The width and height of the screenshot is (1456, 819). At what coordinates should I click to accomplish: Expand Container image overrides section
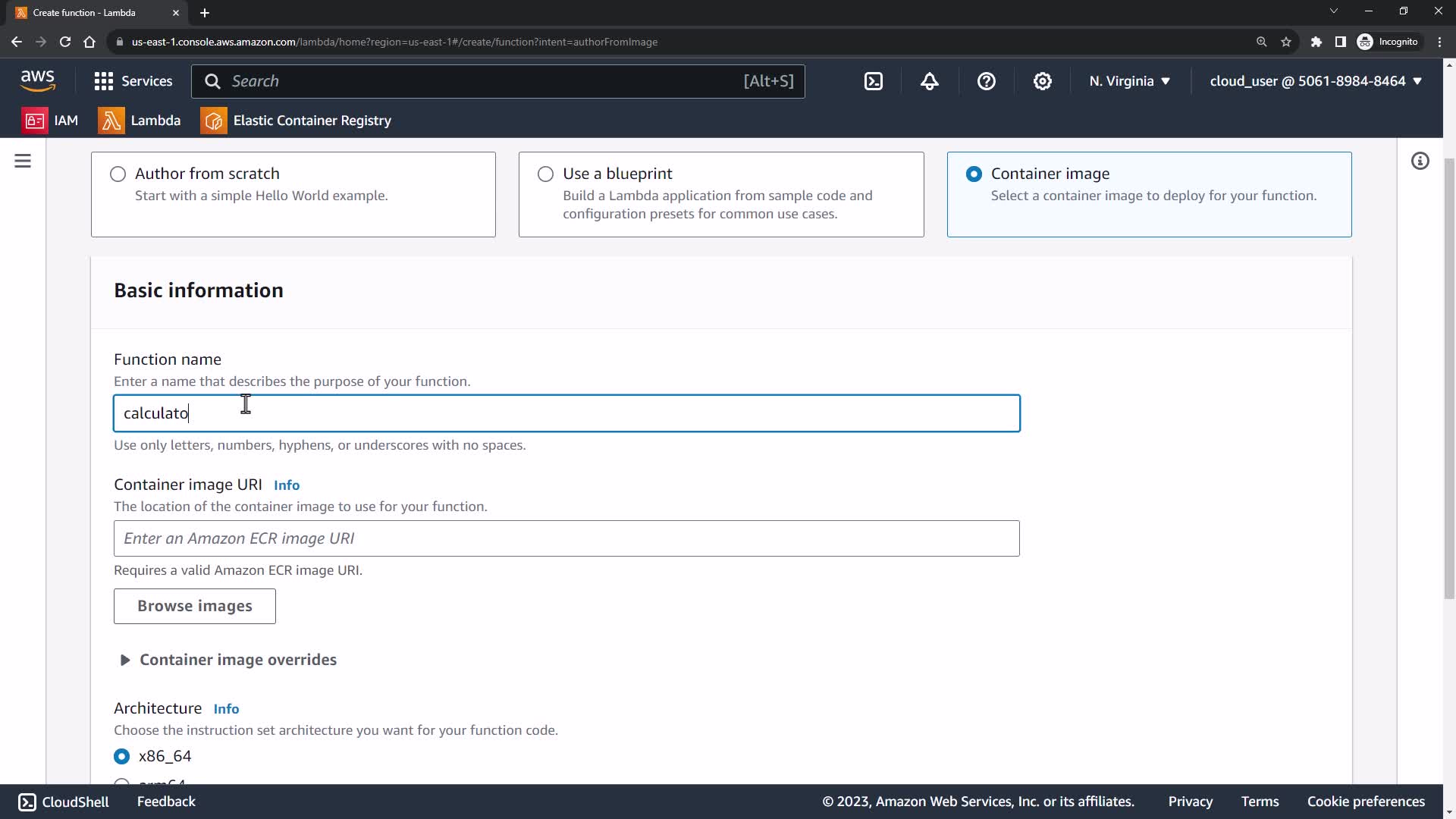227,660
